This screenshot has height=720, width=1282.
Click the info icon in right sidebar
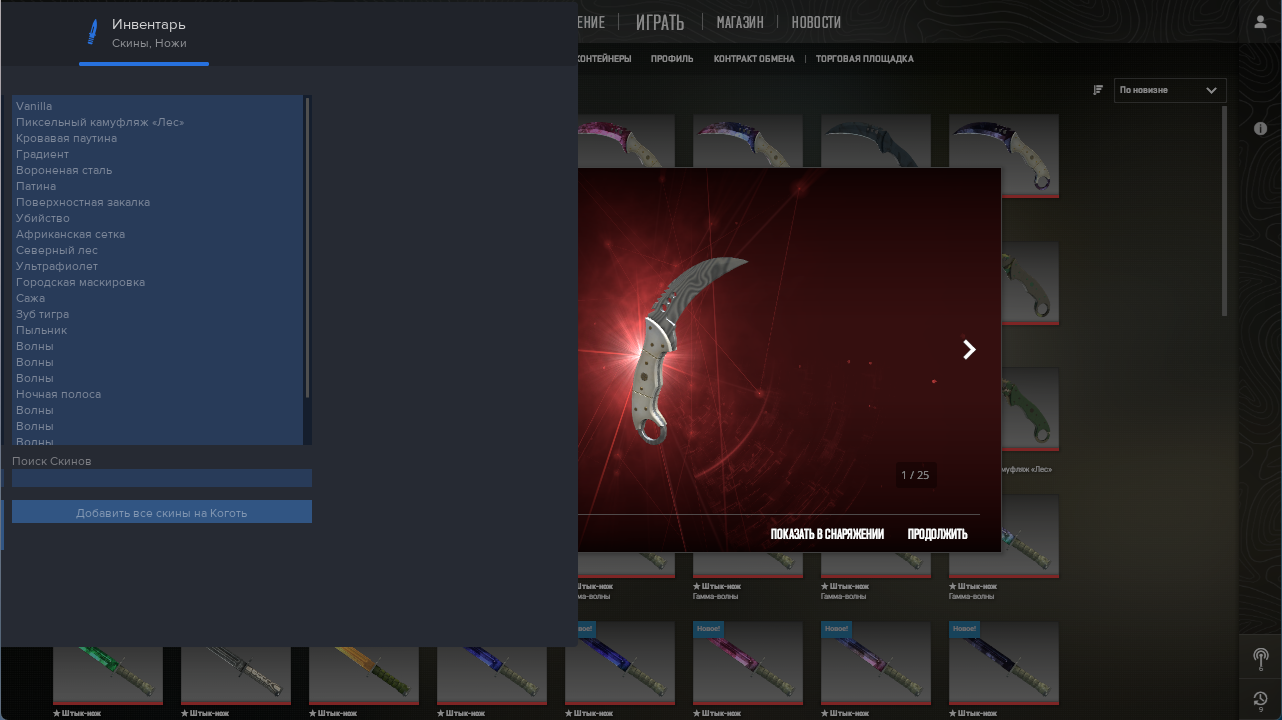[1260, 129]
